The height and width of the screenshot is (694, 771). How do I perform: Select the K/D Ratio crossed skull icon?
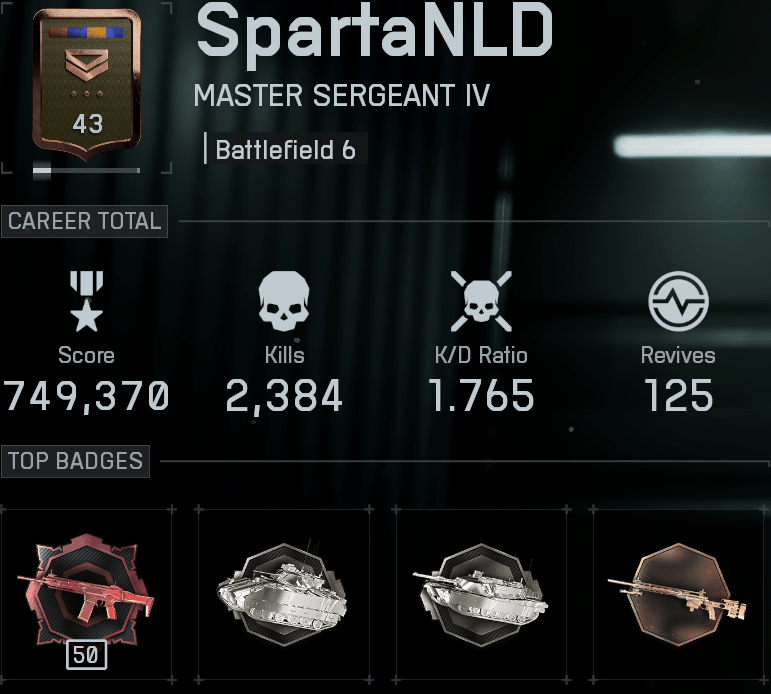point(481,301)
